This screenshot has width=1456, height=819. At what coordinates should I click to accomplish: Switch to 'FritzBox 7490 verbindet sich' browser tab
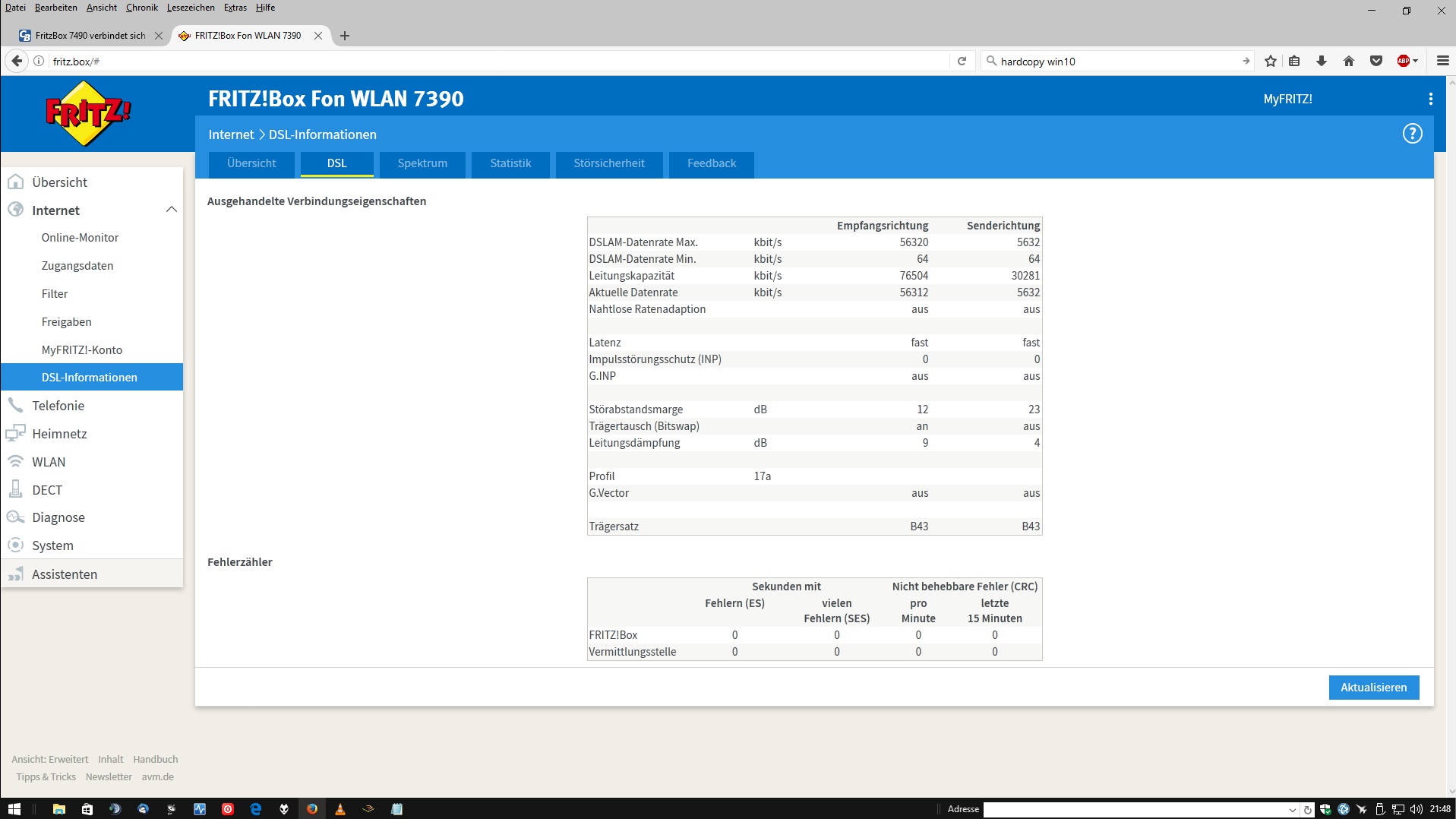[x=90, y=36]
